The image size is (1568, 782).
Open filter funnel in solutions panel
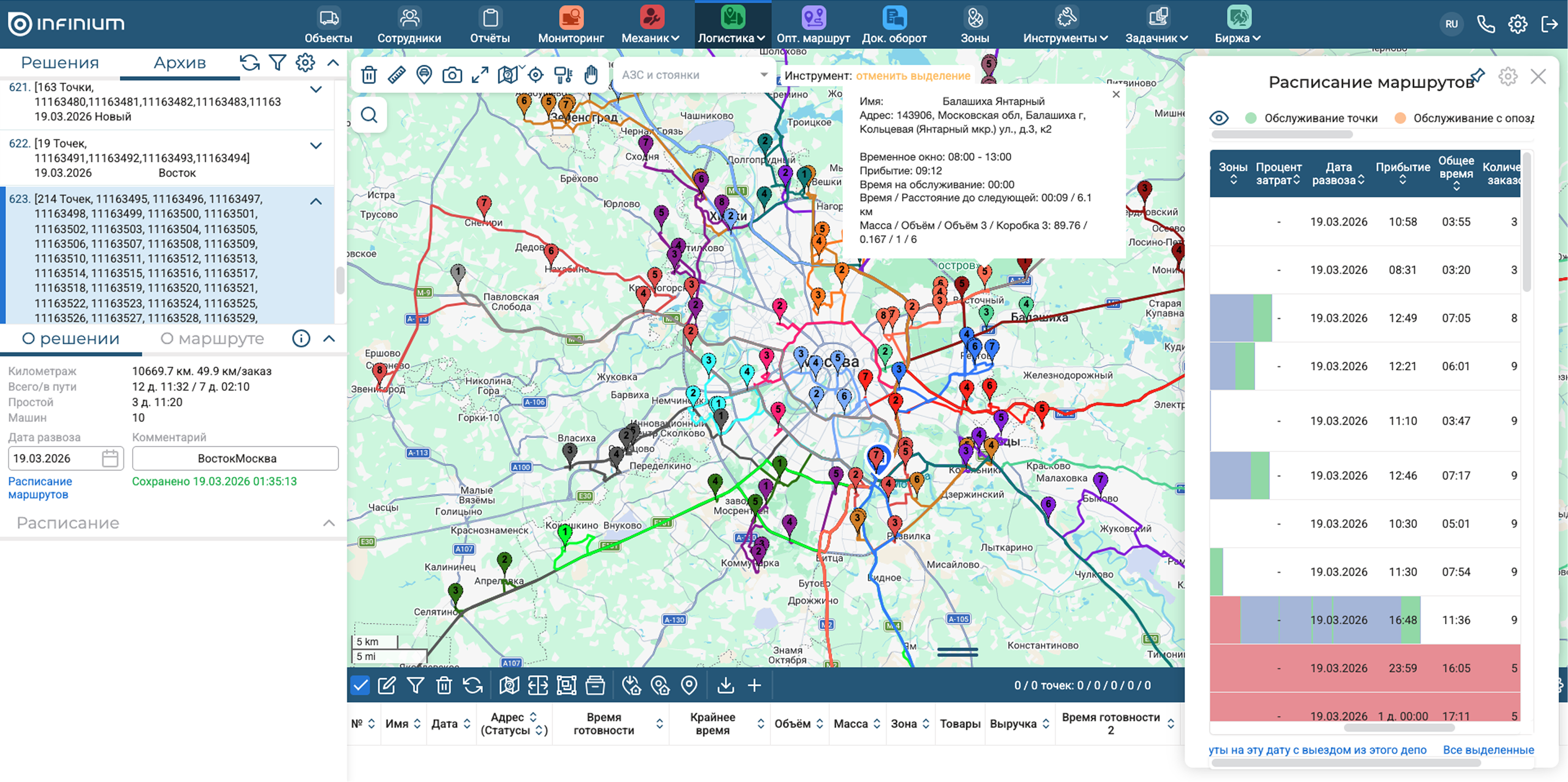[x=277, y=63]
